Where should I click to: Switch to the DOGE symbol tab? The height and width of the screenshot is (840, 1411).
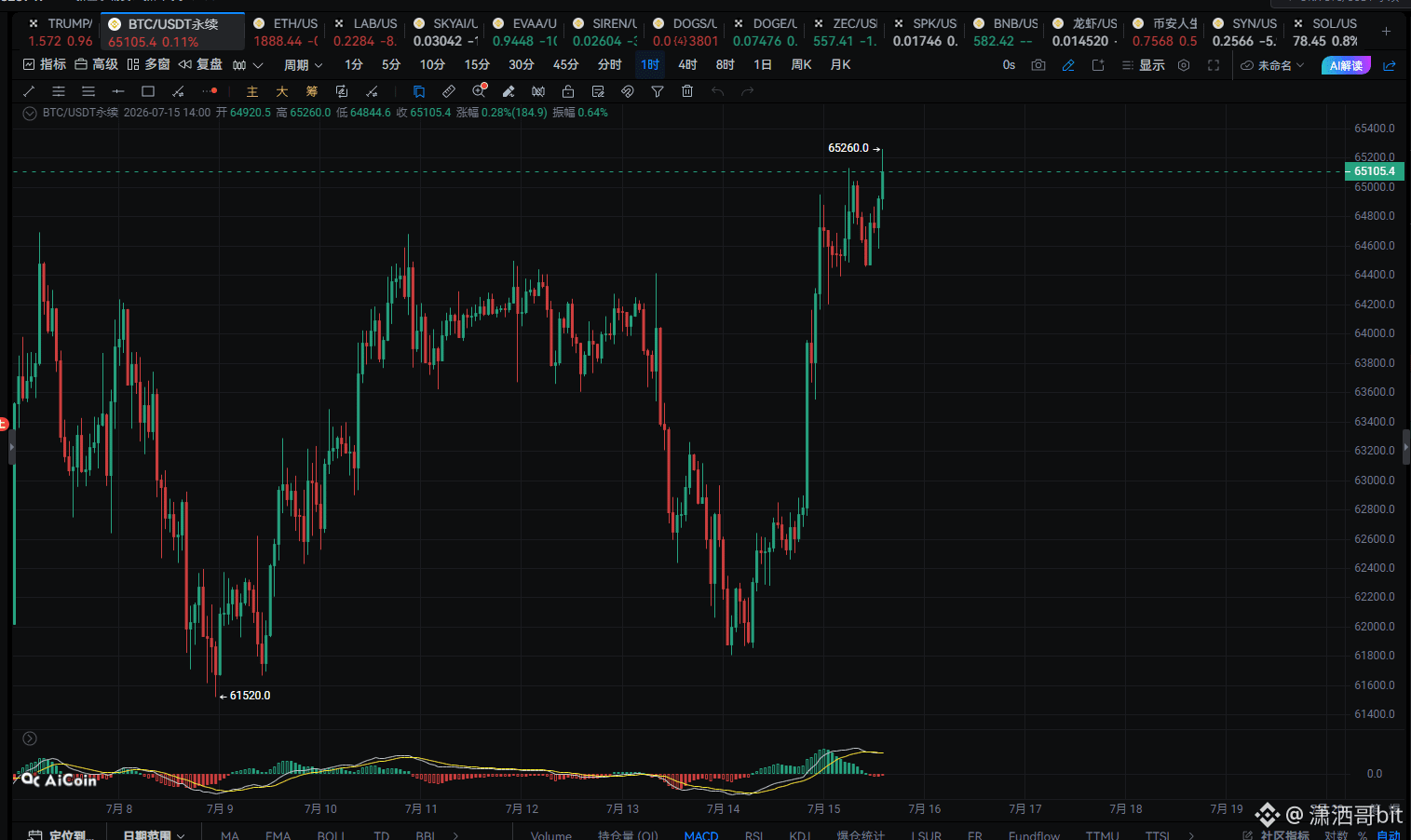[765, 32]
